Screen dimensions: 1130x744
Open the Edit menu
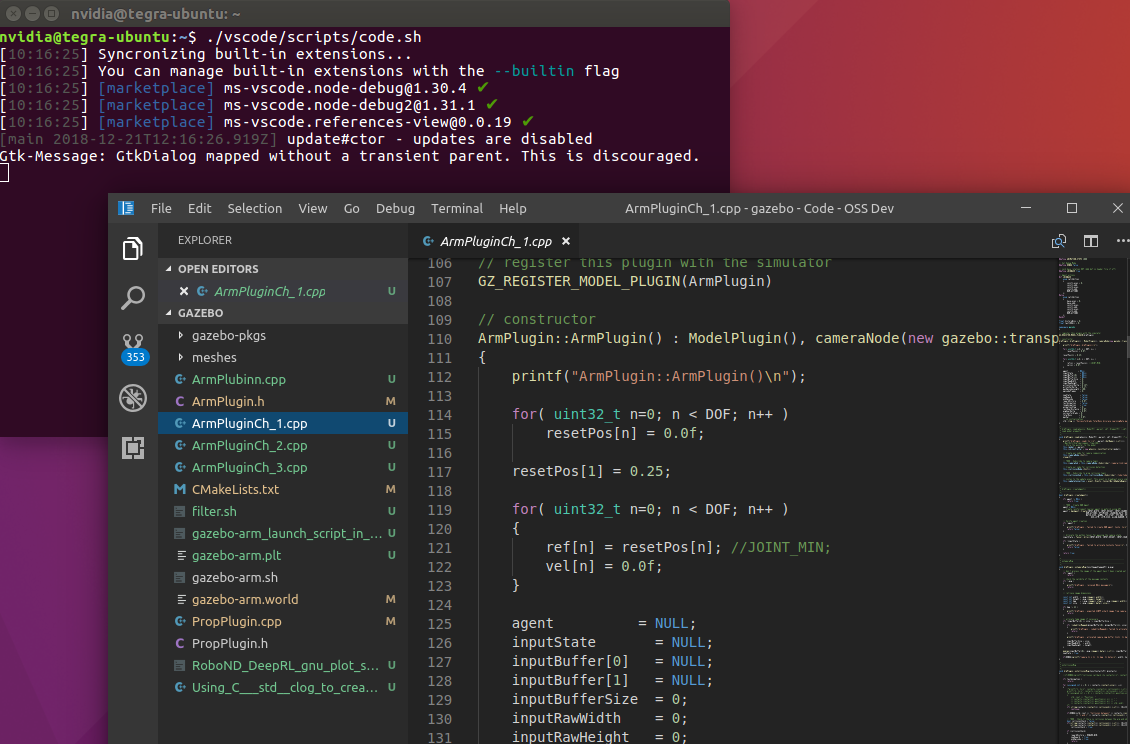click(x=200, y=208)
